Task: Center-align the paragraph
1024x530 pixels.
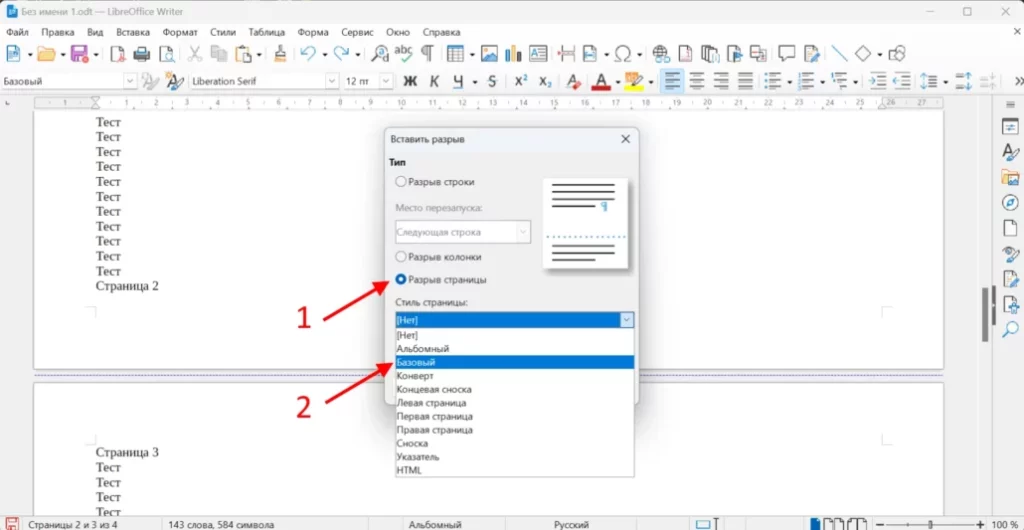Action: [x=697, y=82]
